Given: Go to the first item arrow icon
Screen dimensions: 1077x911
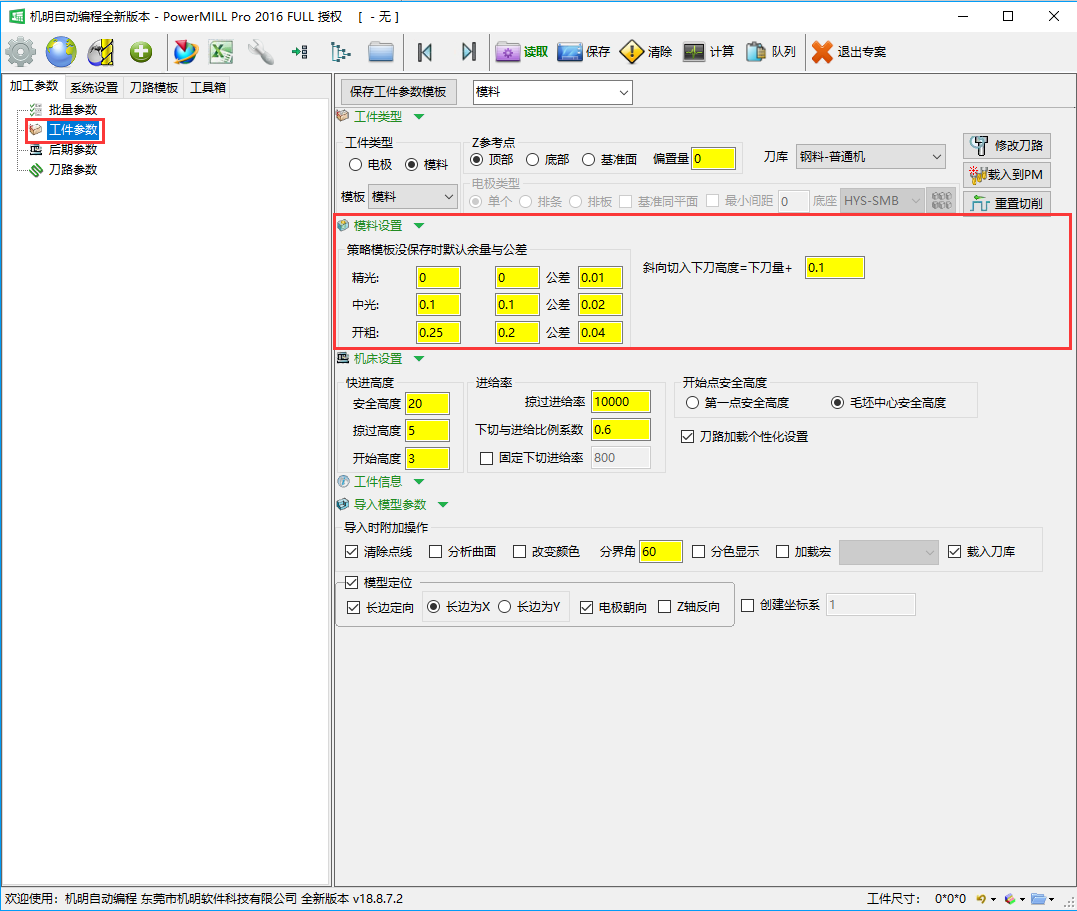Looking at the screenshot, I should tap(425, 52).
